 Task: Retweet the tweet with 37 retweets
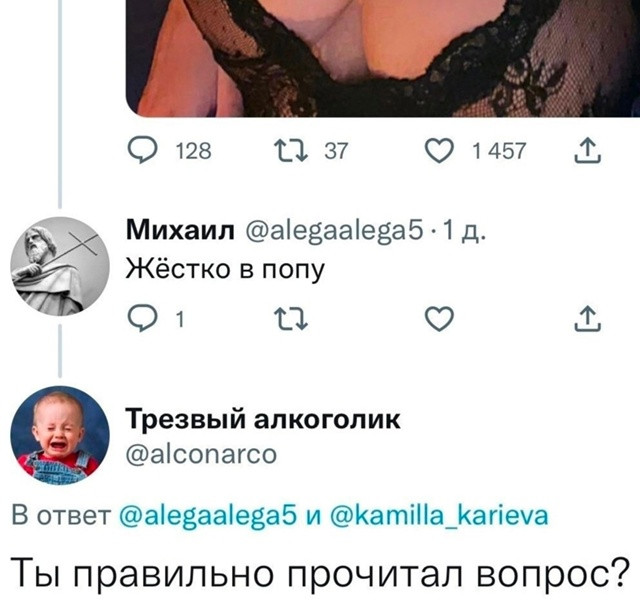click(x=291, y=151)
